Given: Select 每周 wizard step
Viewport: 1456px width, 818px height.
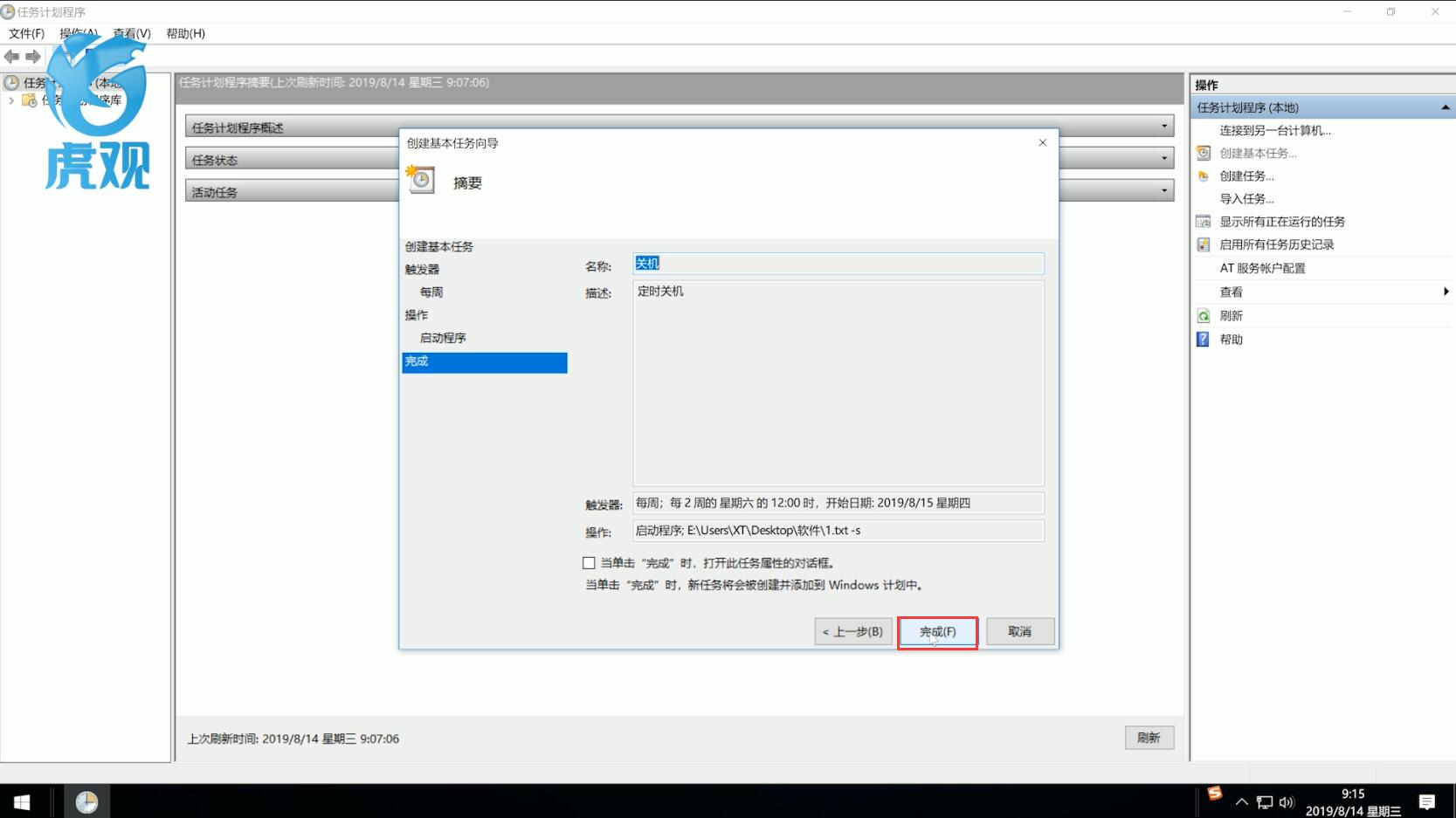Looking at the screenshot, I should click(431, 292).
